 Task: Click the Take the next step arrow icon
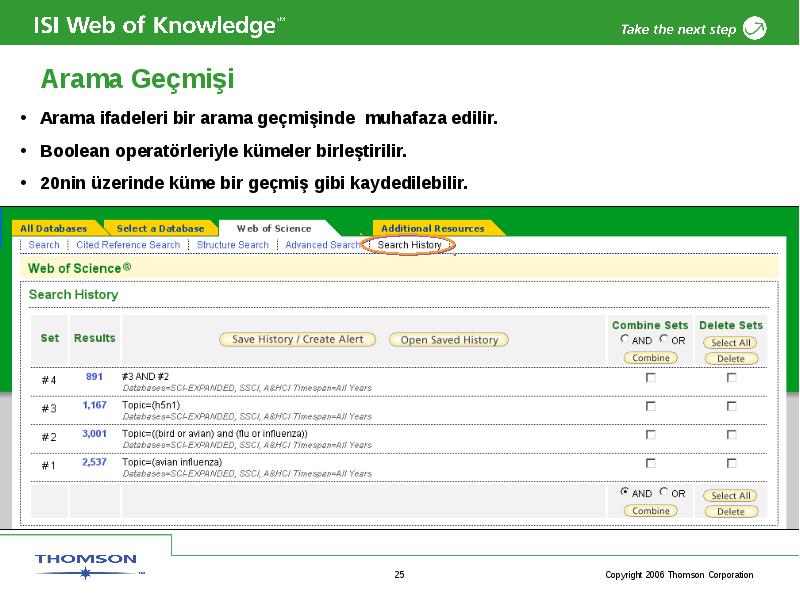[x=755, y=28]
